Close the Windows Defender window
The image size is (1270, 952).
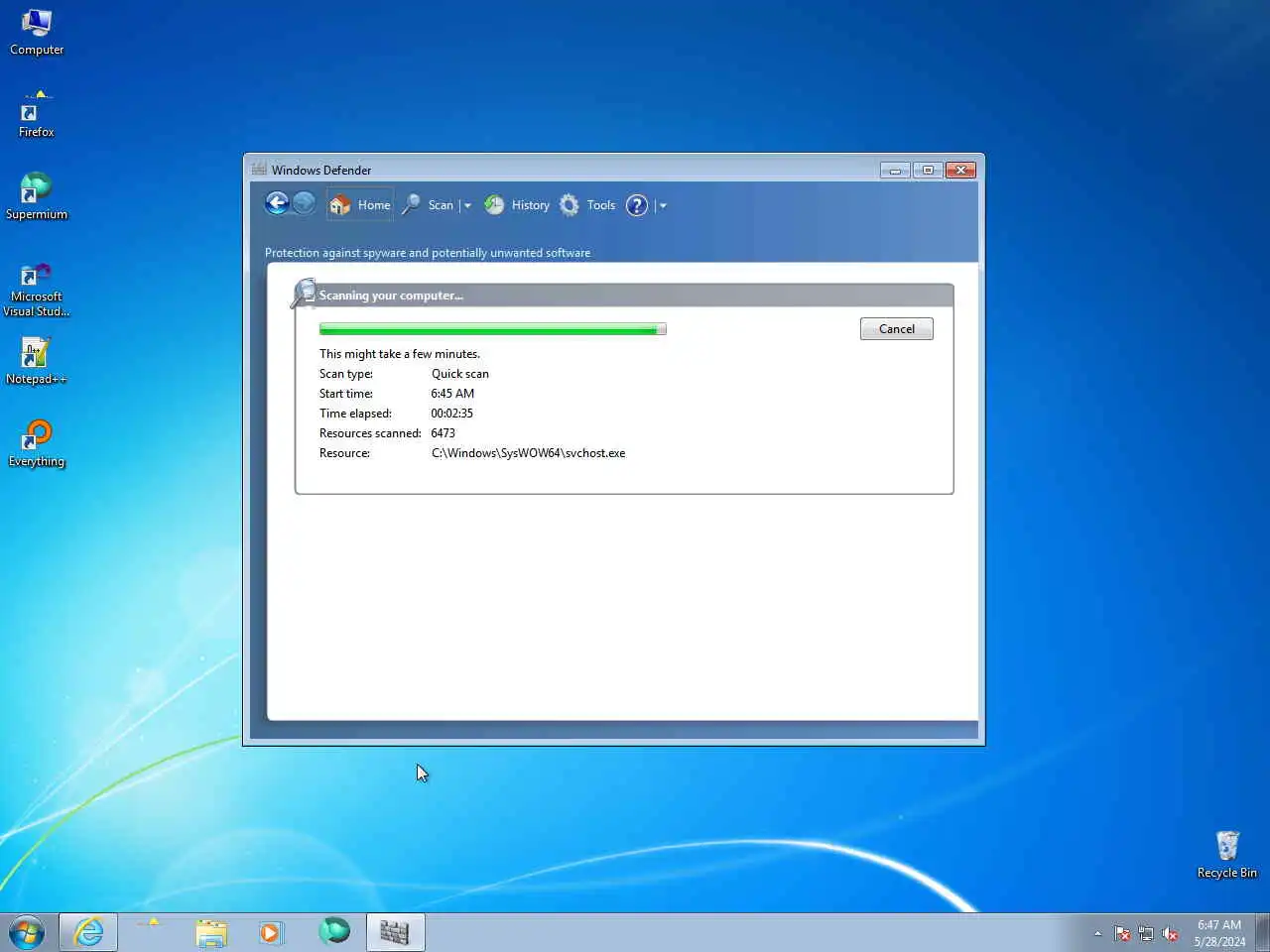coord(960,171)
